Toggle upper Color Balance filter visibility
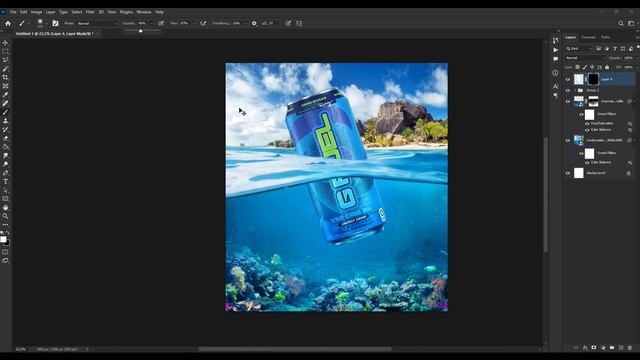Image resolution: width=640 pixels, height=360 pixels. tap(587, 130)
